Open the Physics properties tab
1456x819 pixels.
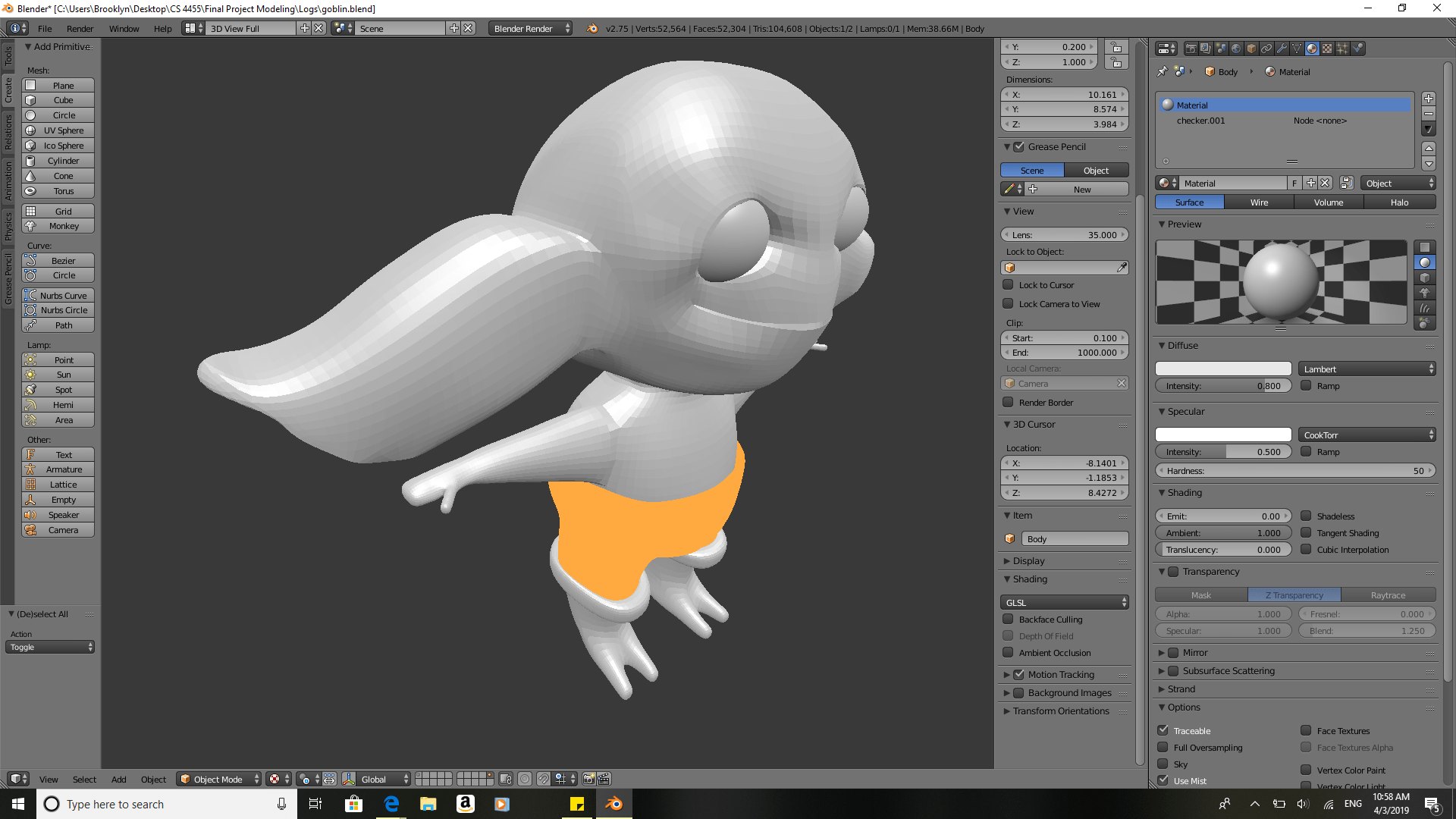click(1357, 49)
